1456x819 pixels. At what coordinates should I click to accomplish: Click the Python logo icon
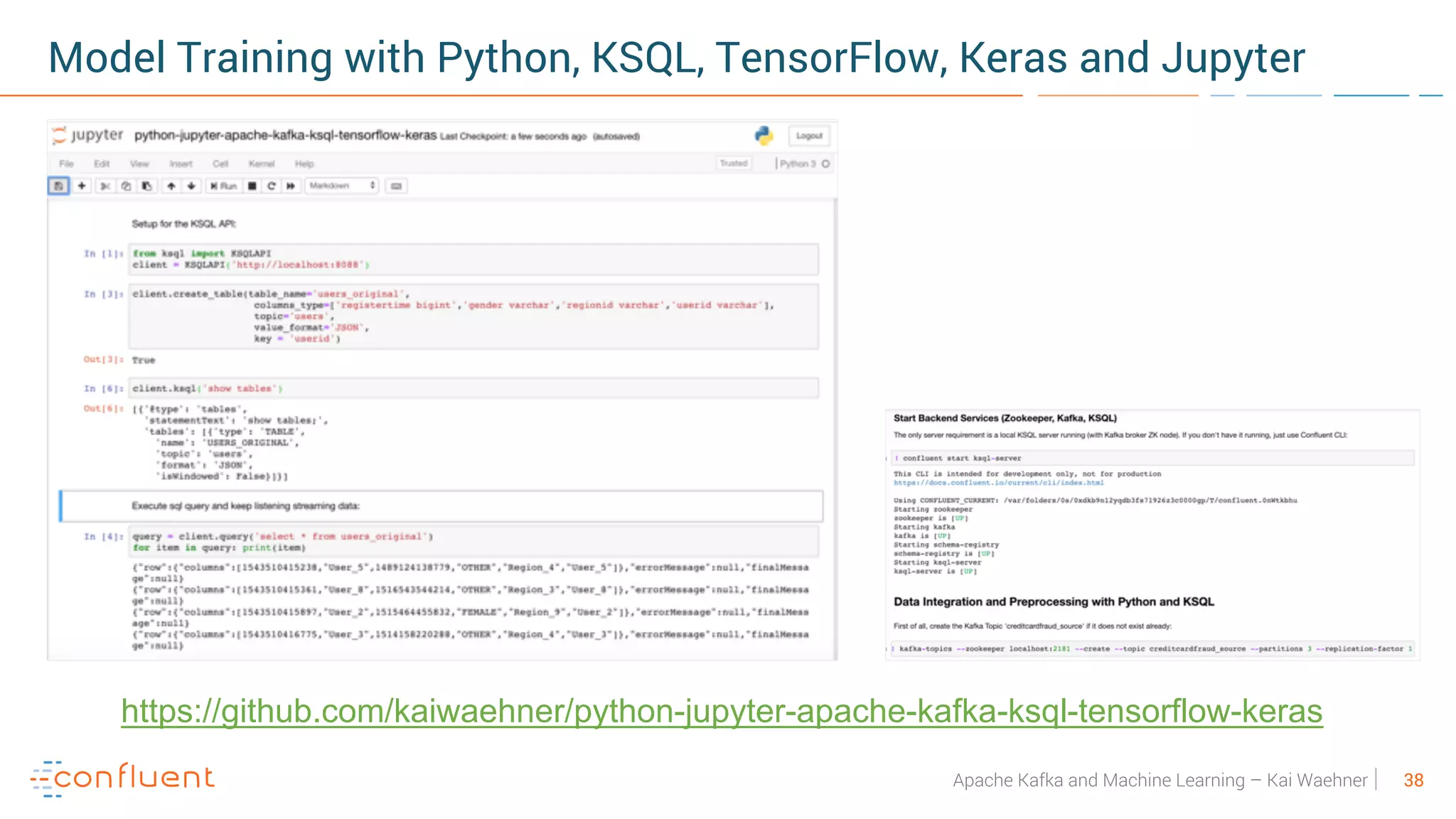click(764, 136)
